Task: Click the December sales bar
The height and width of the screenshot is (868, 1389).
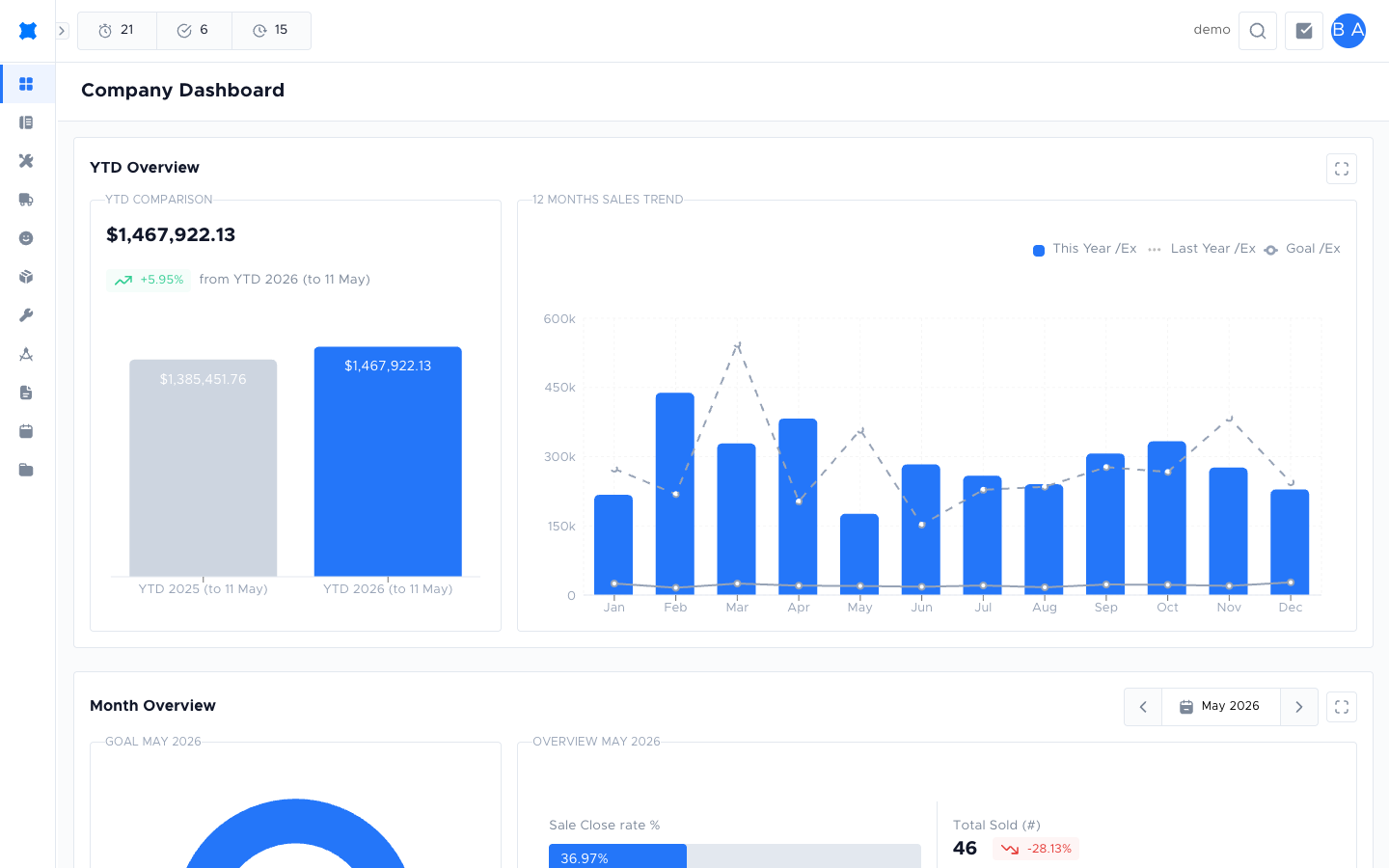Action: [x=1290, y=542]
